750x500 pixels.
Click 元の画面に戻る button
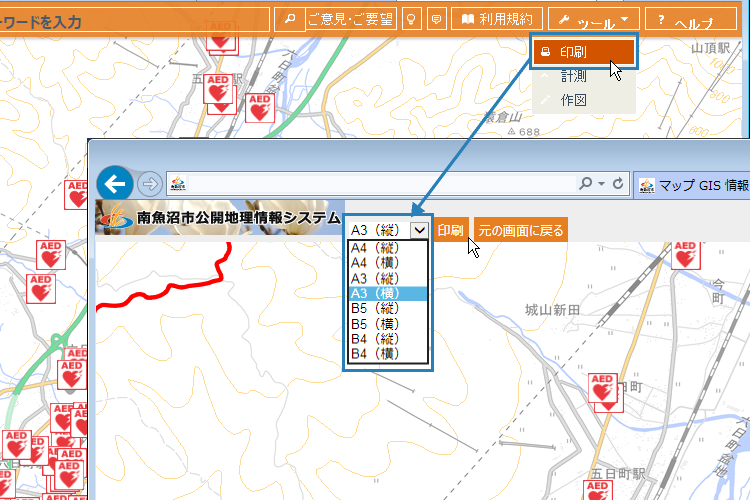pyautogui.click(x=521, y=230)
